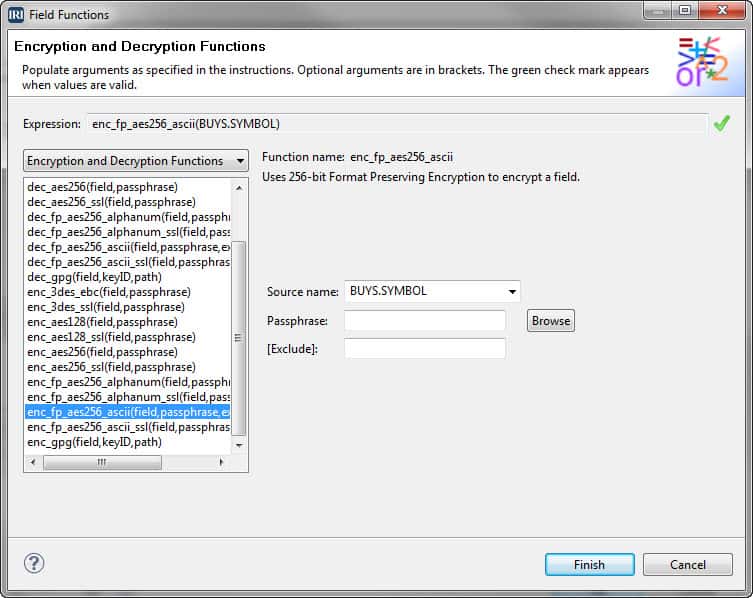The image size is (753, 598).
Task: Click the IRI application icon in title bar
Action: point(16,15)
